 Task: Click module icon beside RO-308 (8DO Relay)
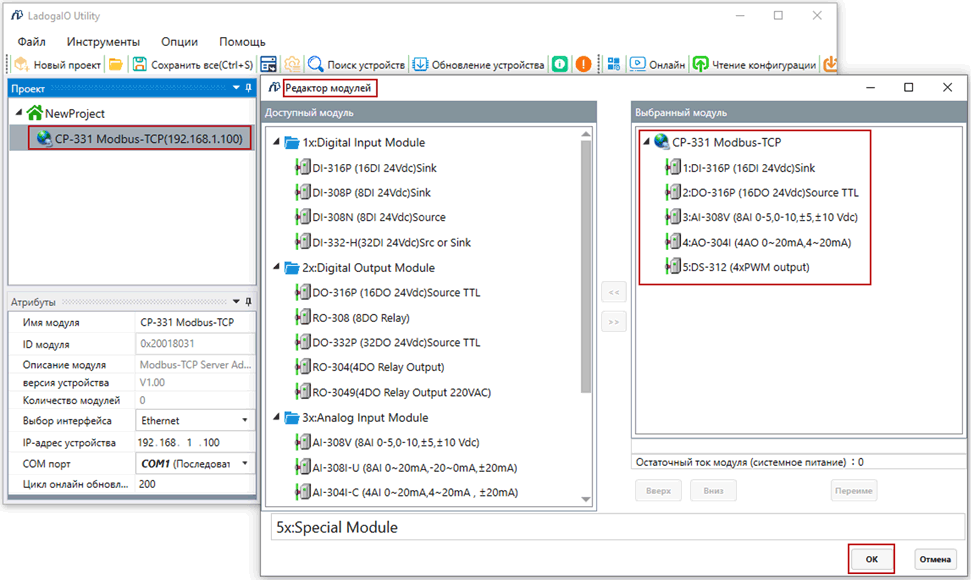[303, 317]
